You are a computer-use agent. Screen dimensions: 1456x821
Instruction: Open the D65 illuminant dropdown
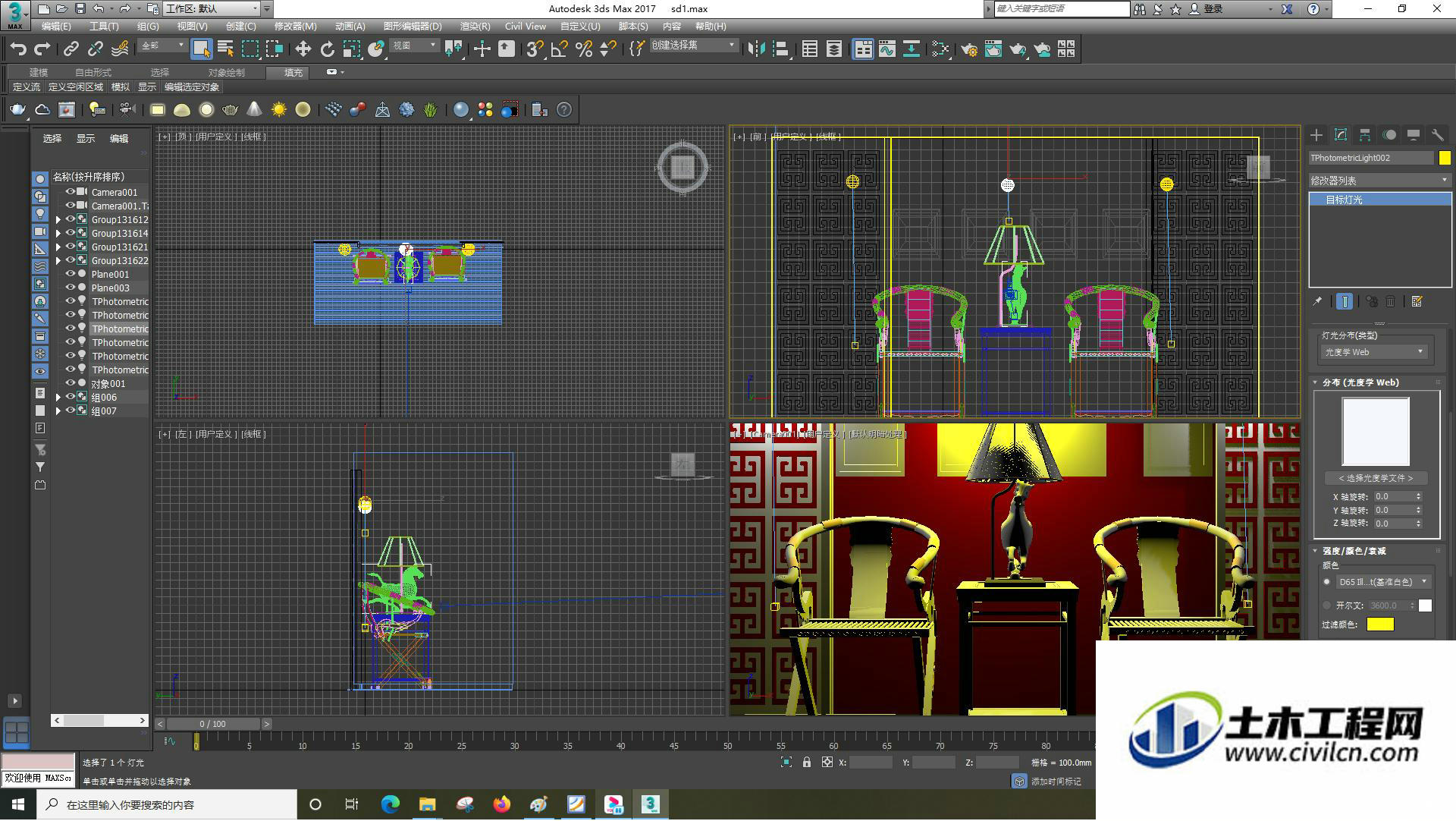coord(1383,582)
